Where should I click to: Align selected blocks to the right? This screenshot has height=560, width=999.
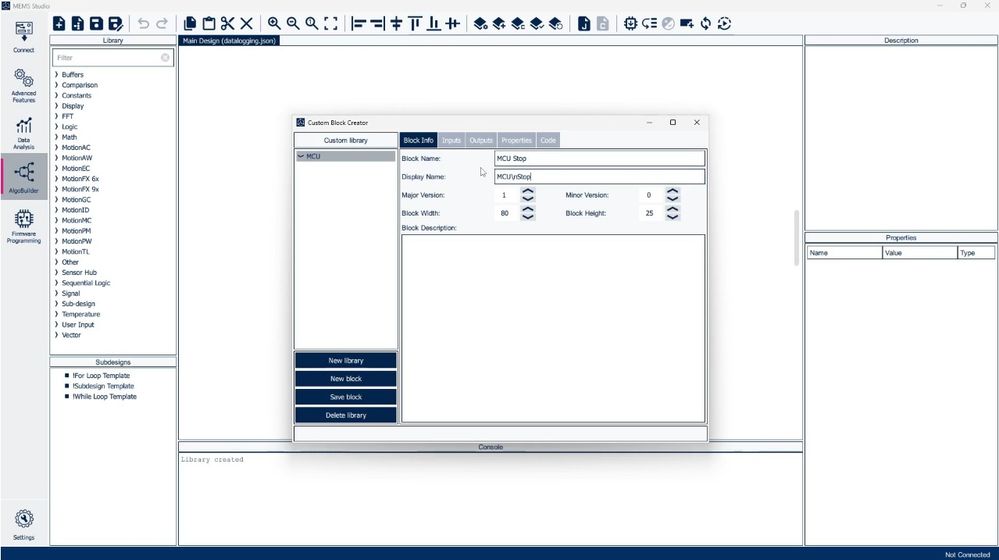pos(377,24)
